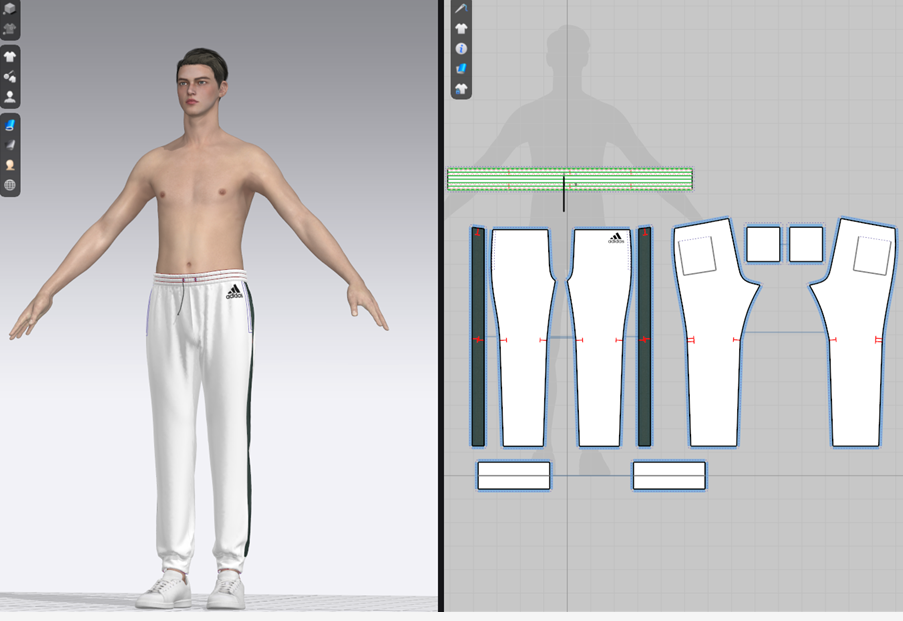Click the wireframe globe icon
Screen dimensions: 903x621
click(10, 185)
